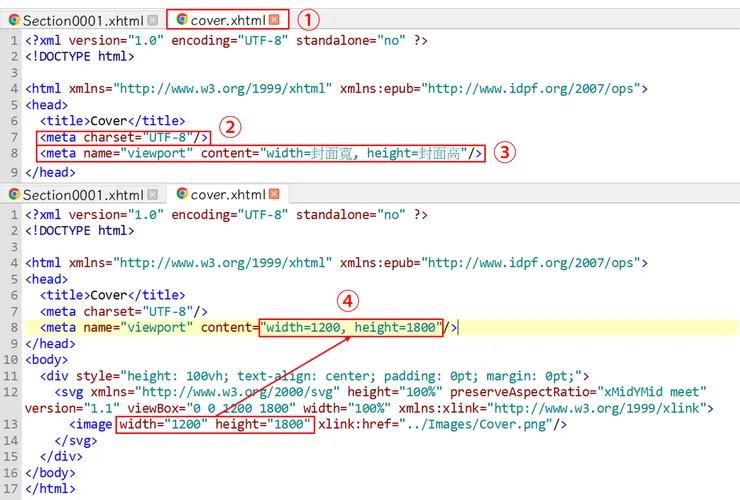This screenshot has height=500, width=740.
Task: Click viewport meta line containing 封面宽
Action: click(x=261, y=153)
